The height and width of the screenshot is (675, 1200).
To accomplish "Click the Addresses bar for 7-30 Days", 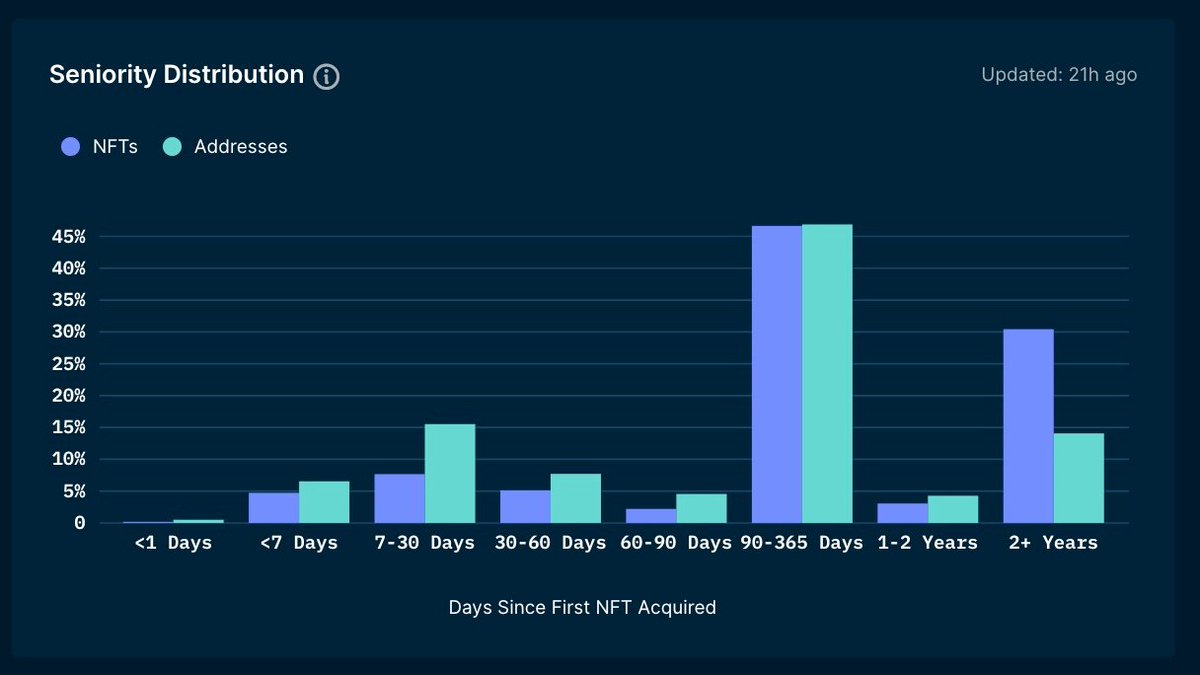I will 450,473.
